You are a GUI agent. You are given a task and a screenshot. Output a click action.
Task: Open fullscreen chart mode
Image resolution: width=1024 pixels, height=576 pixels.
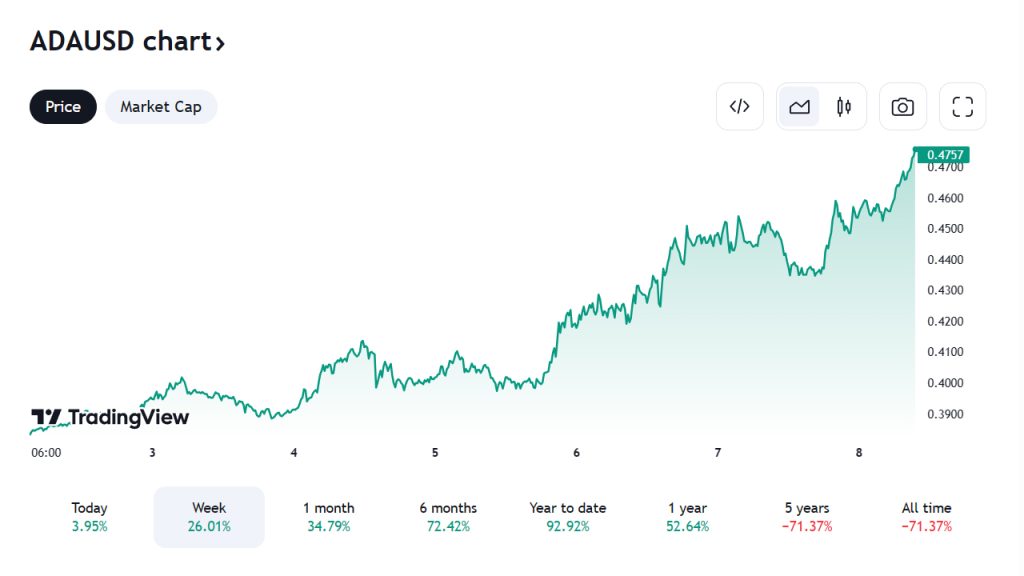(x=962, y=107)
